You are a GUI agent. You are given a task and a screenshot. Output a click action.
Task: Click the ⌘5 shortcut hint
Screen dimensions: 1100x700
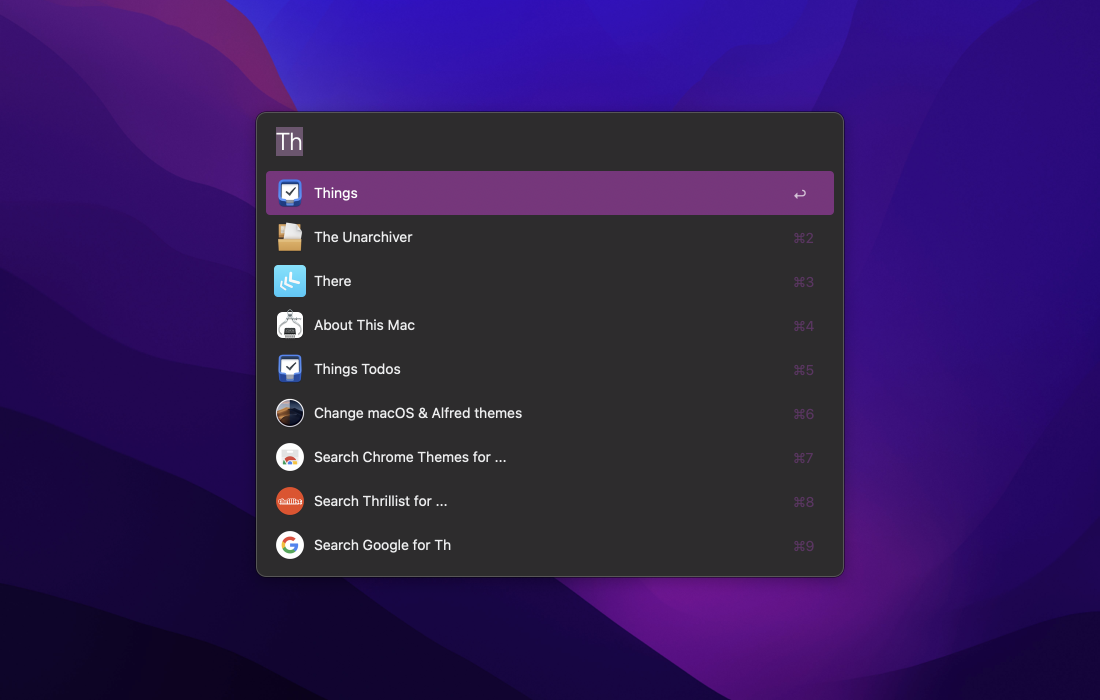[x=803, y=370]
